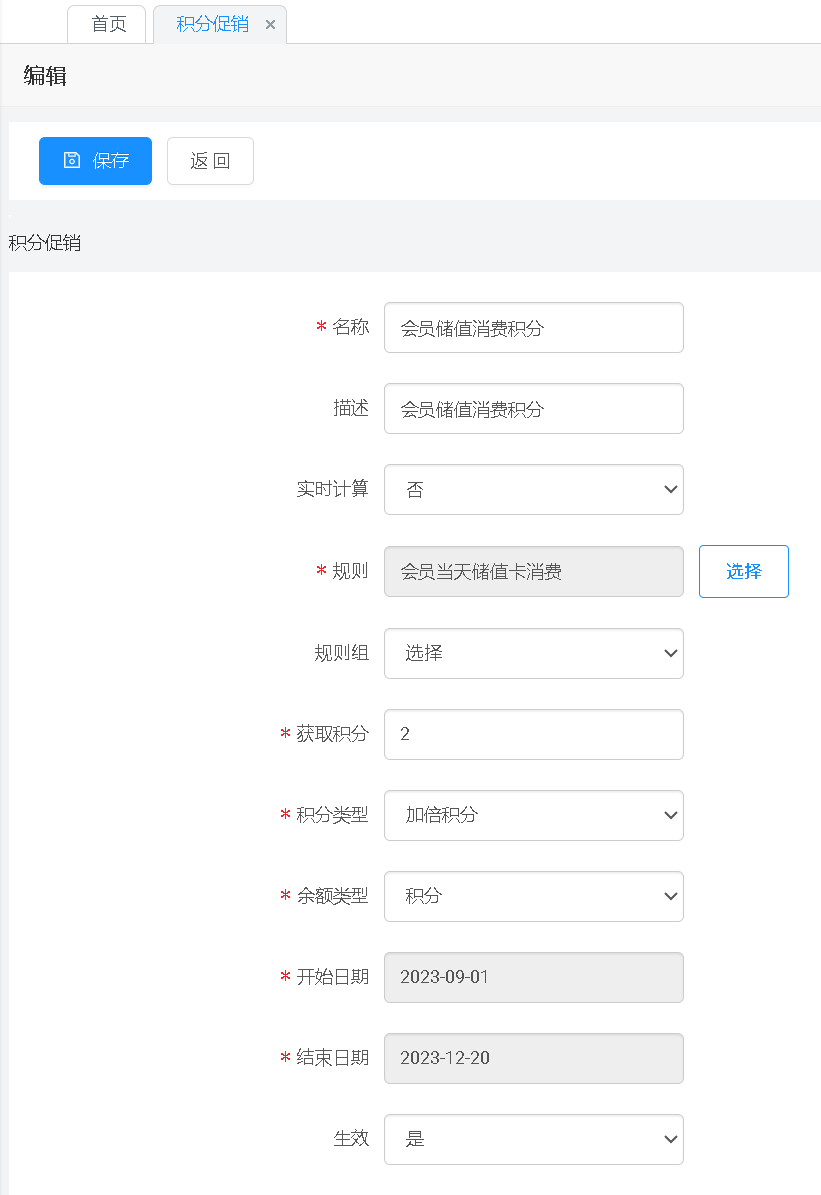This screenshot has height=1195, width=821.
Task: Click the 实时计算 label
Action: (x=332, y=489)
